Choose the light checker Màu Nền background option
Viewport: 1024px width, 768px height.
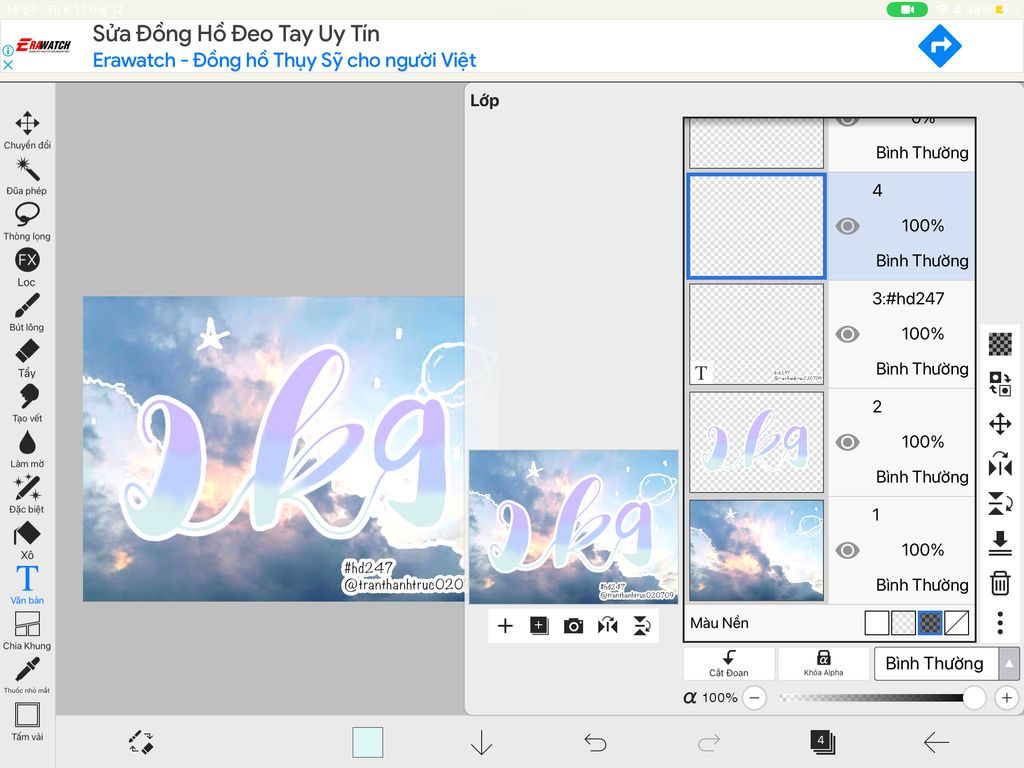[903, 623]
